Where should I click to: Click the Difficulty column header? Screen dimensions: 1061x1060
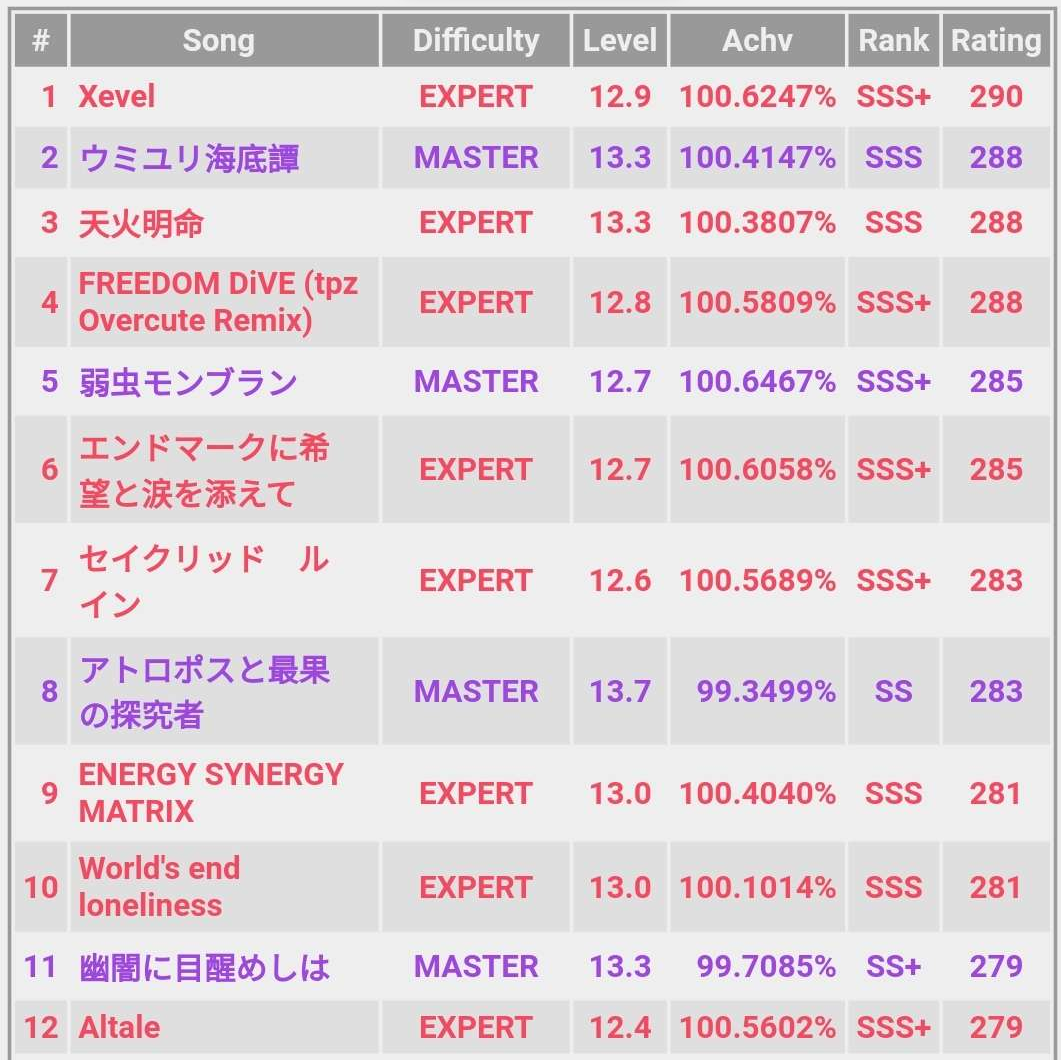pyautogui.click(x=476, y=41)
